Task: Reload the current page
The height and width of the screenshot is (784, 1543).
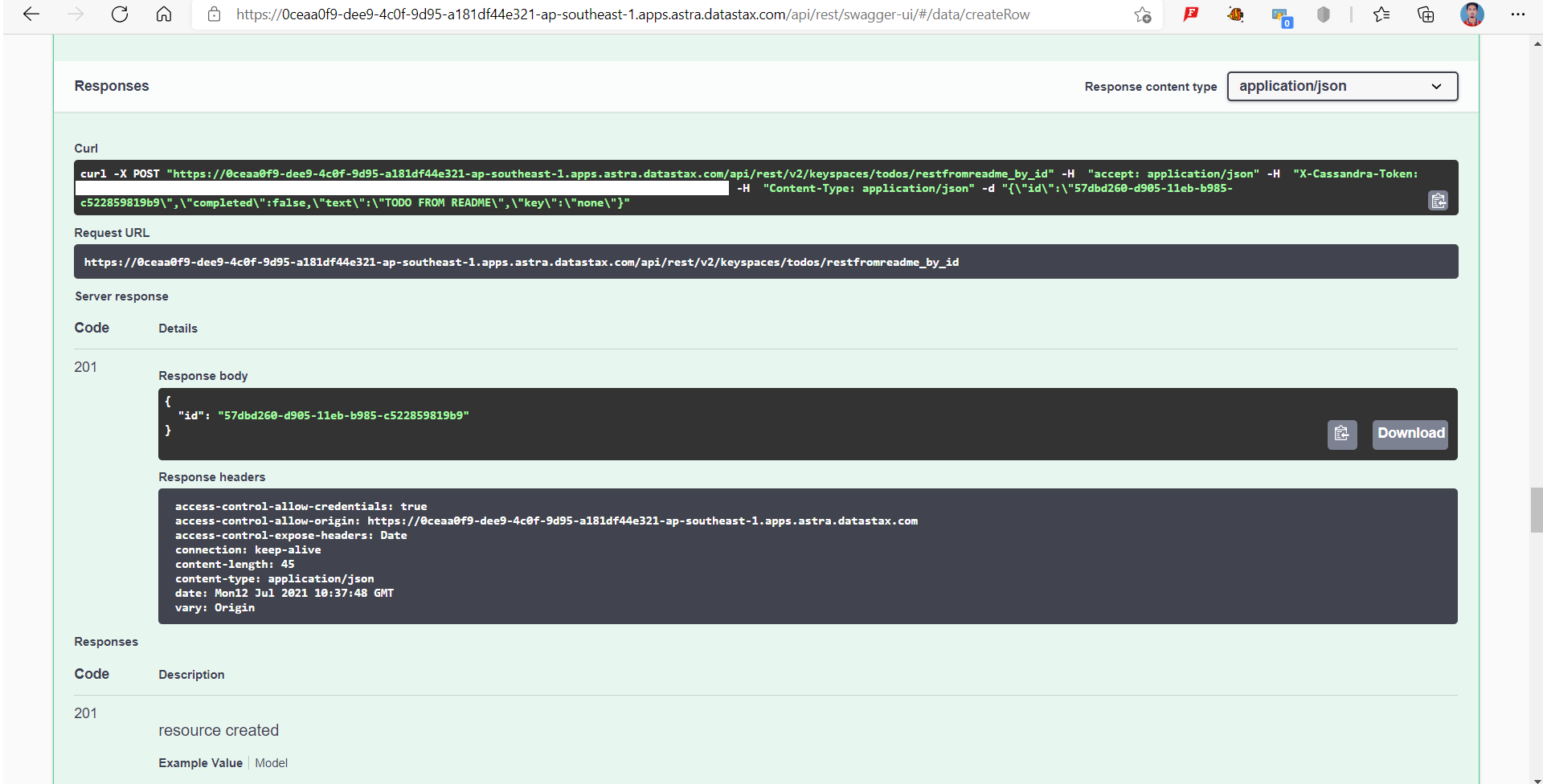Action: [x=120, y=14]
